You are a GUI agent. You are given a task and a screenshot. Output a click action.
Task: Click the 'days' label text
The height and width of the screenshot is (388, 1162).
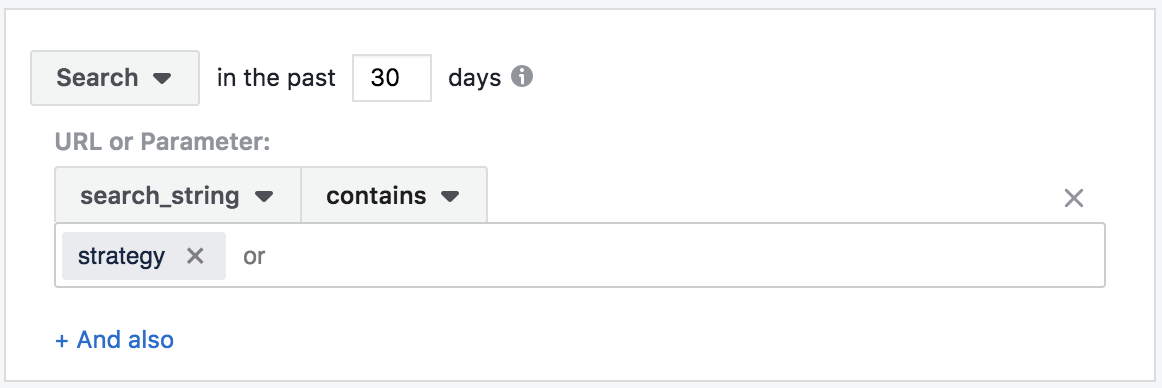point(474,78)
